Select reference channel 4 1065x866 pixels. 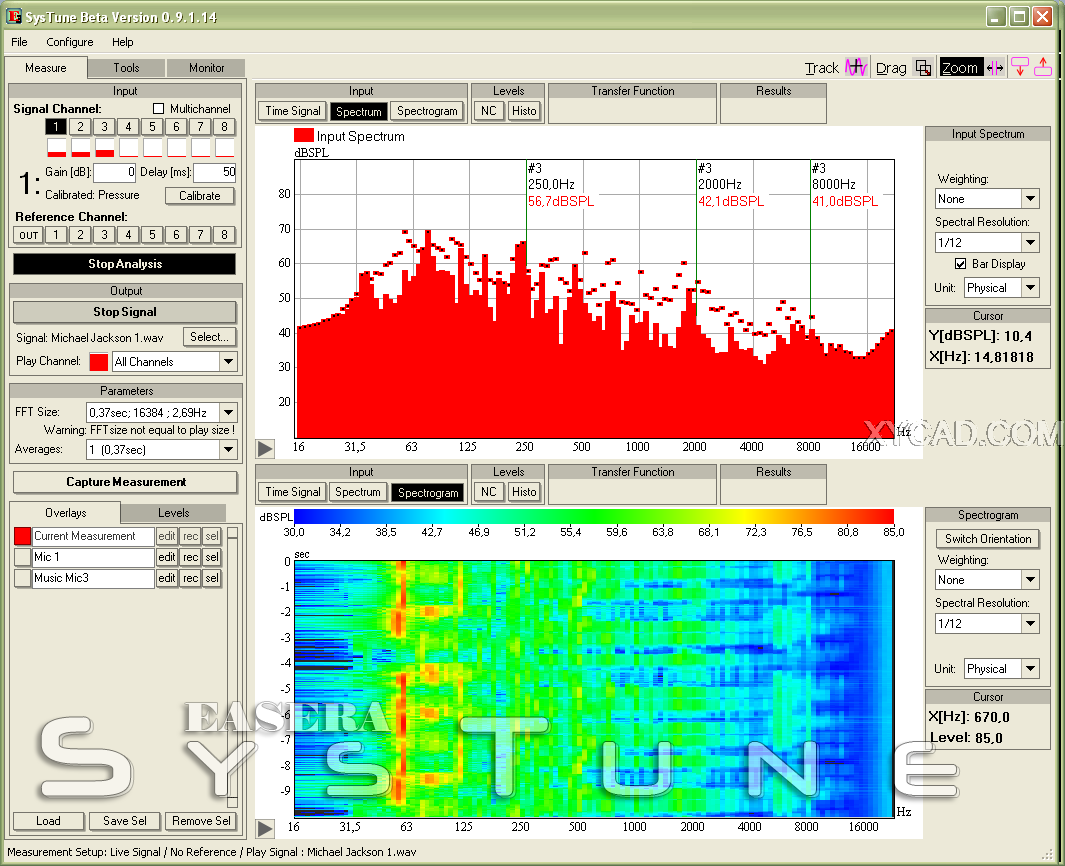(x=128, y=235)
